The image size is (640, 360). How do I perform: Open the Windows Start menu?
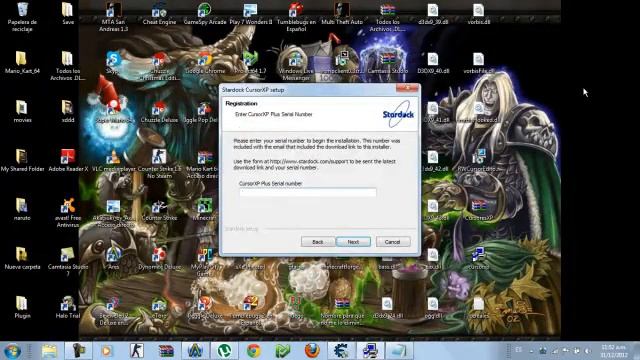pos(12,351)
